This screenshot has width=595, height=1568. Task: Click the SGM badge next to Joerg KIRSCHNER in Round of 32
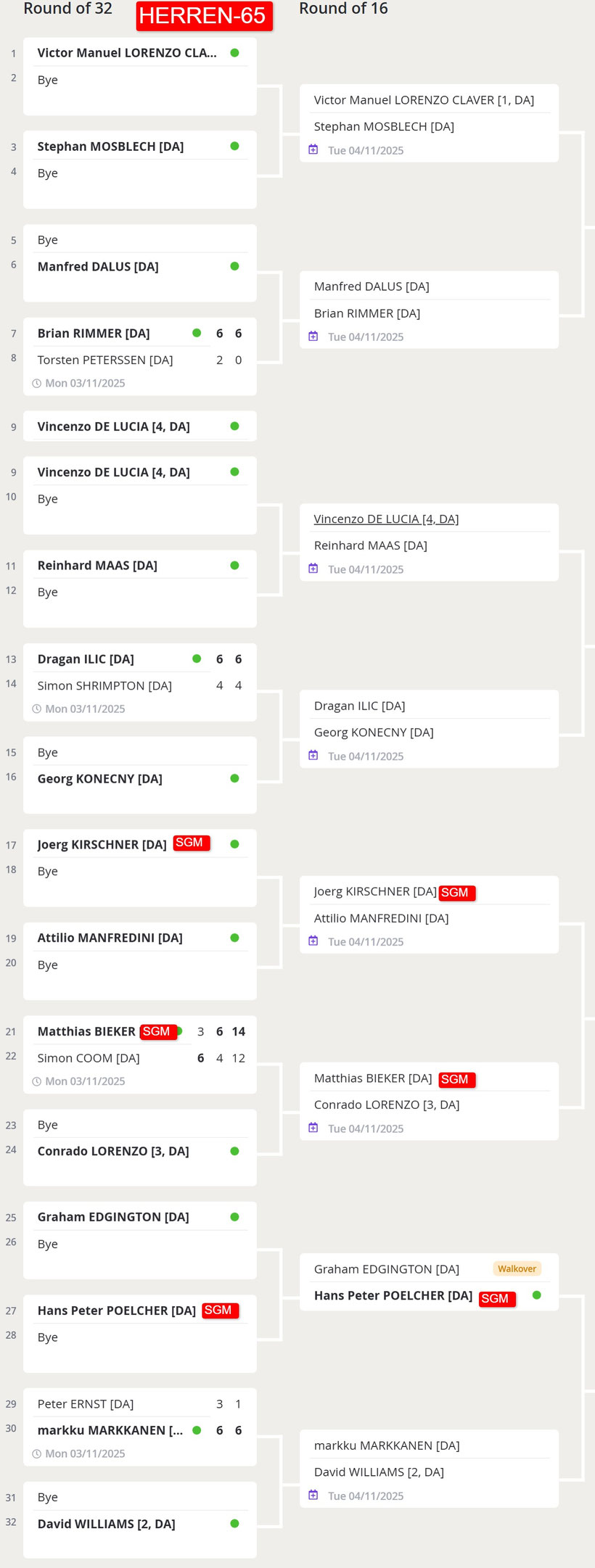[192, 843]
